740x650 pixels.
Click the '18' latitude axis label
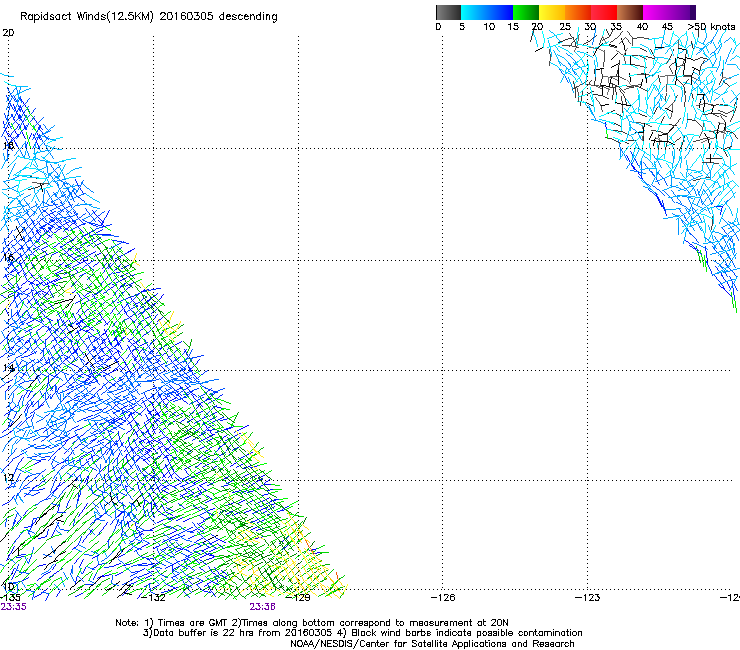8,145
